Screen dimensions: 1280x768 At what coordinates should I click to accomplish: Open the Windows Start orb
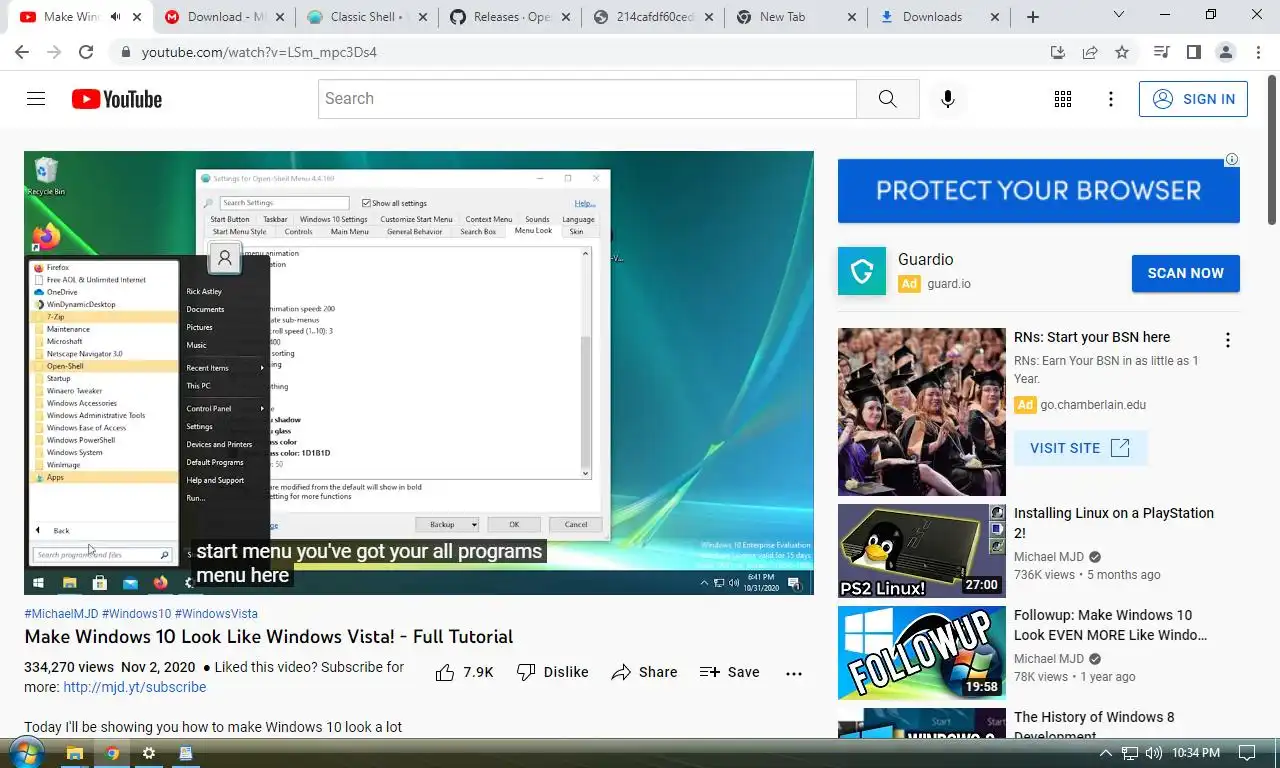(26, 753)
